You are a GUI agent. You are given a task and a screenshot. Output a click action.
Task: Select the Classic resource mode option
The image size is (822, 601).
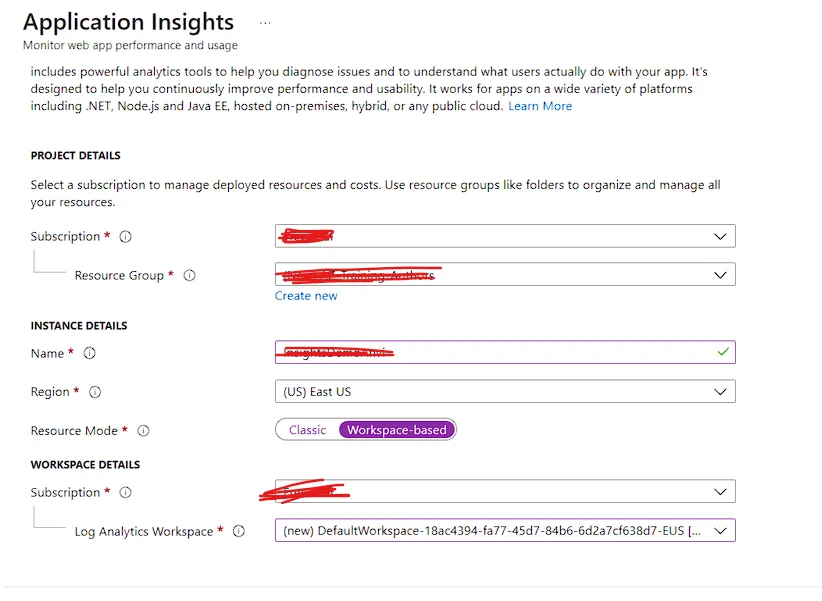click(307, 429)
